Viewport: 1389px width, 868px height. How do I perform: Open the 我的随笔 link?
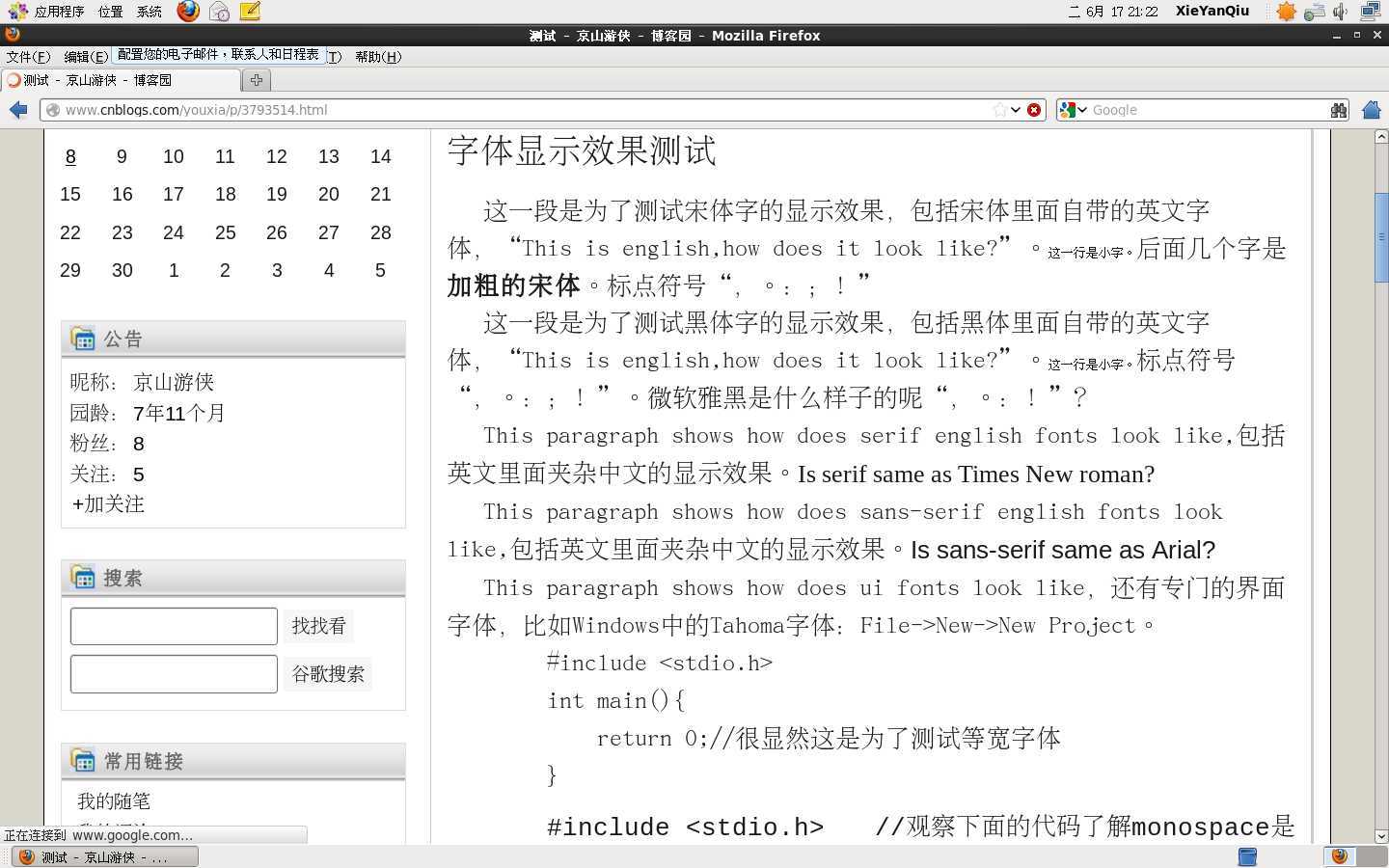coord(114,800)
